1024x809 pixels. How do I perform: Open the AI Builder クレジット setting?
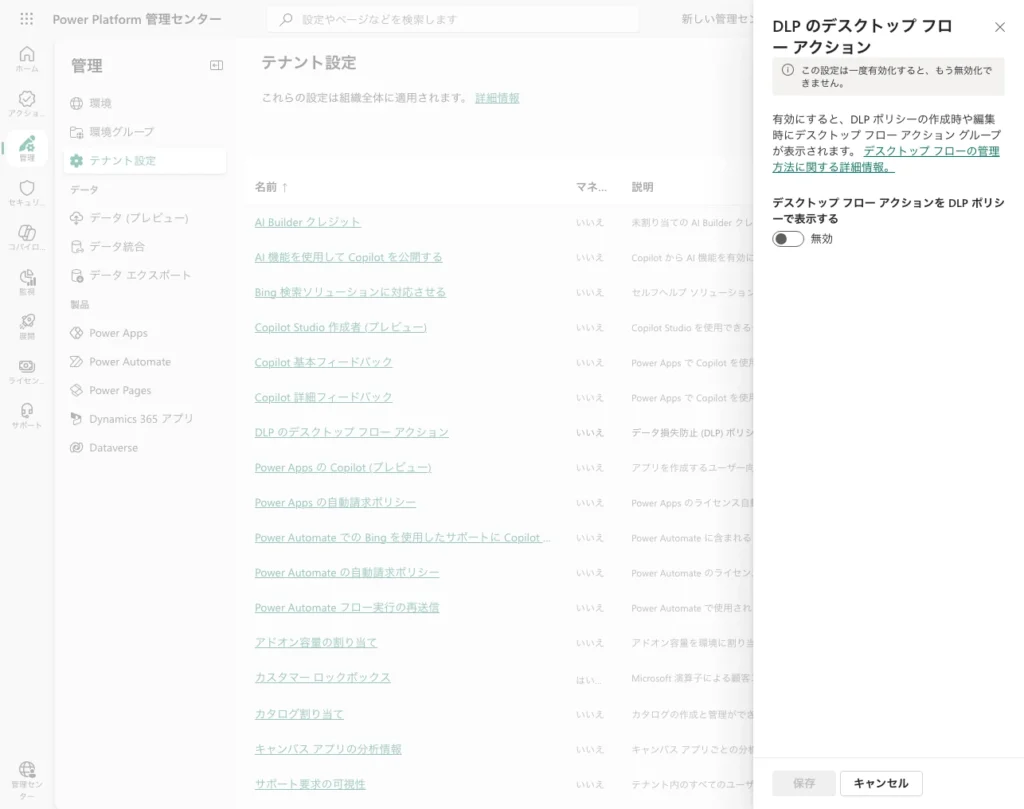click(308, 223)
